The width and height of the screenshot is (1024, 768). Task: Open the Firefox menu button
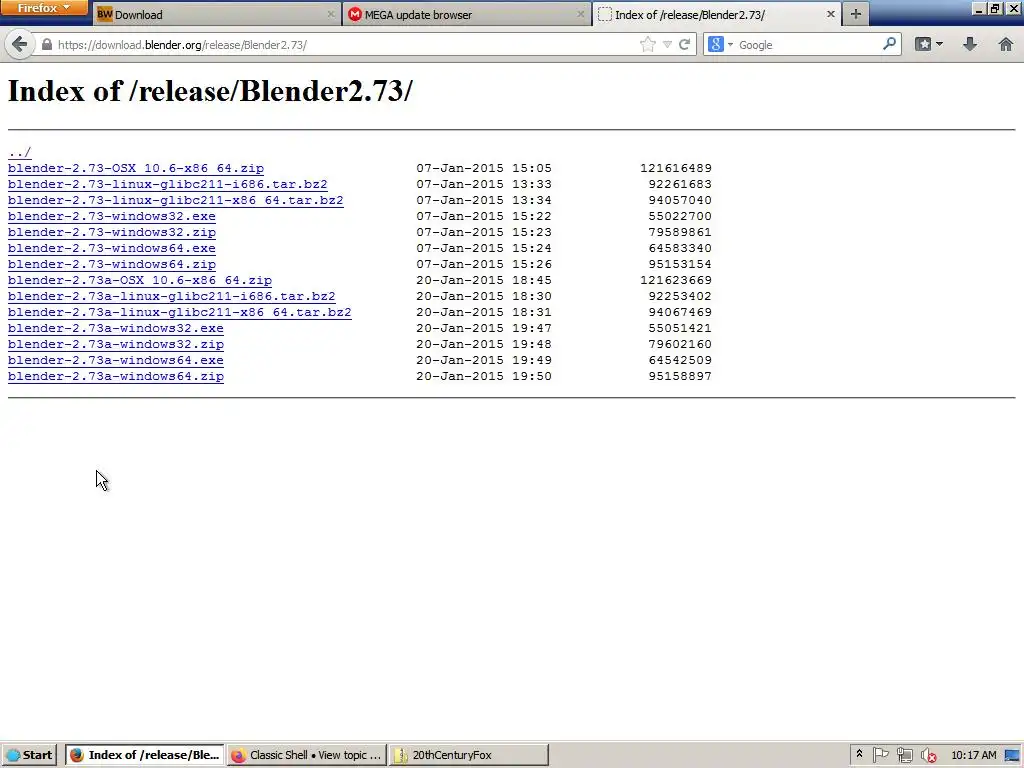click(44, 8)
